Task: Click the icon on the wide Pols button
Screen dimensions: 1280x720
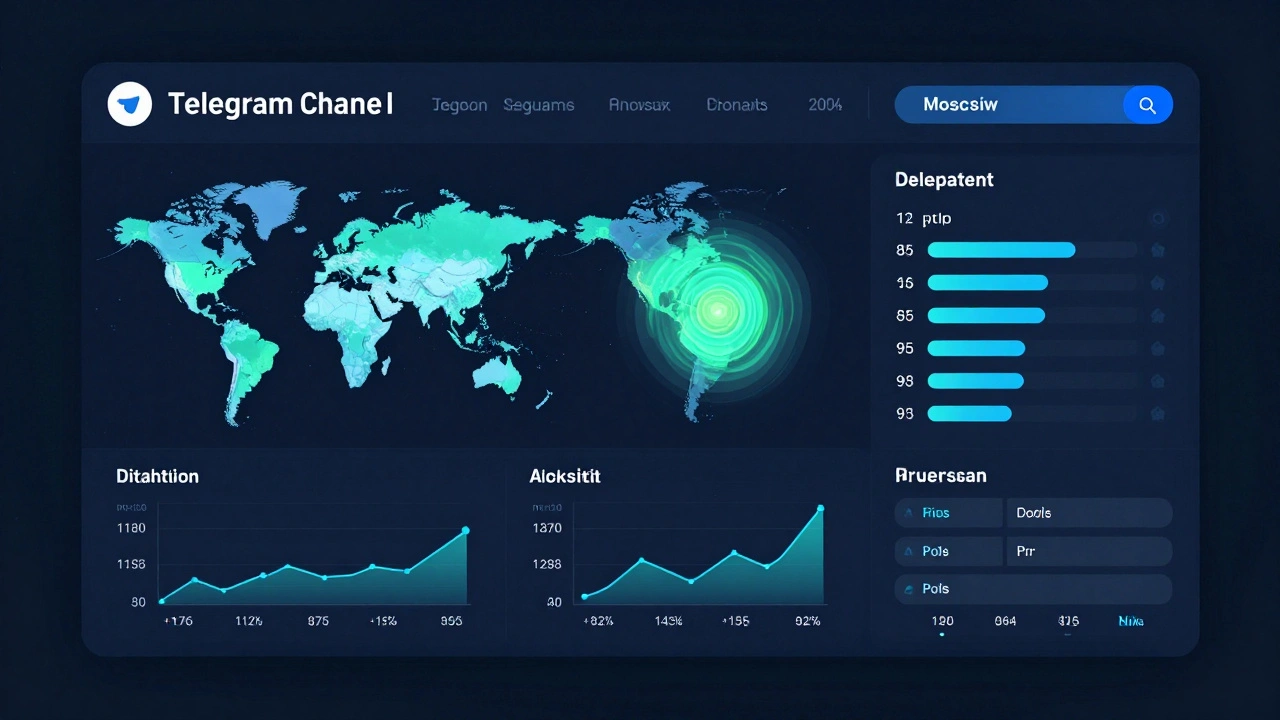Action: pos(911,589)
